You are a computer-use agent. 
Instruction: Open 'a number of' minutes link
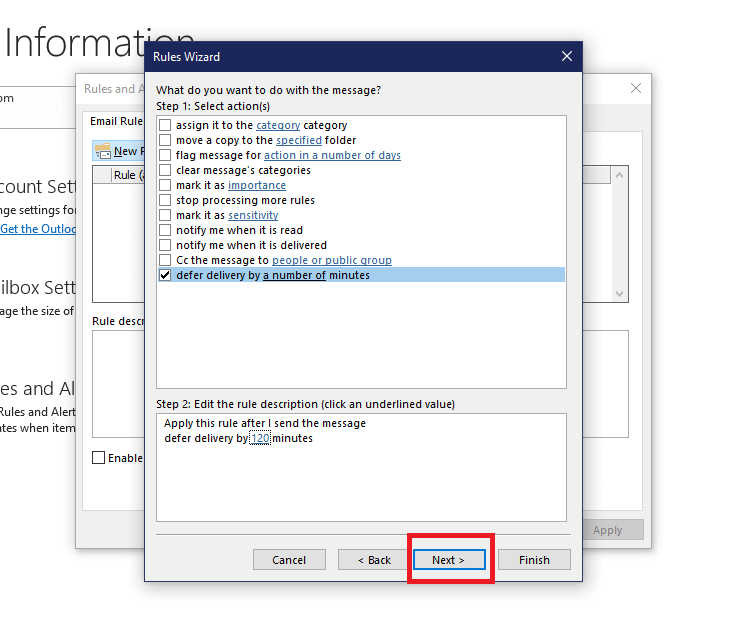(294, 275)
